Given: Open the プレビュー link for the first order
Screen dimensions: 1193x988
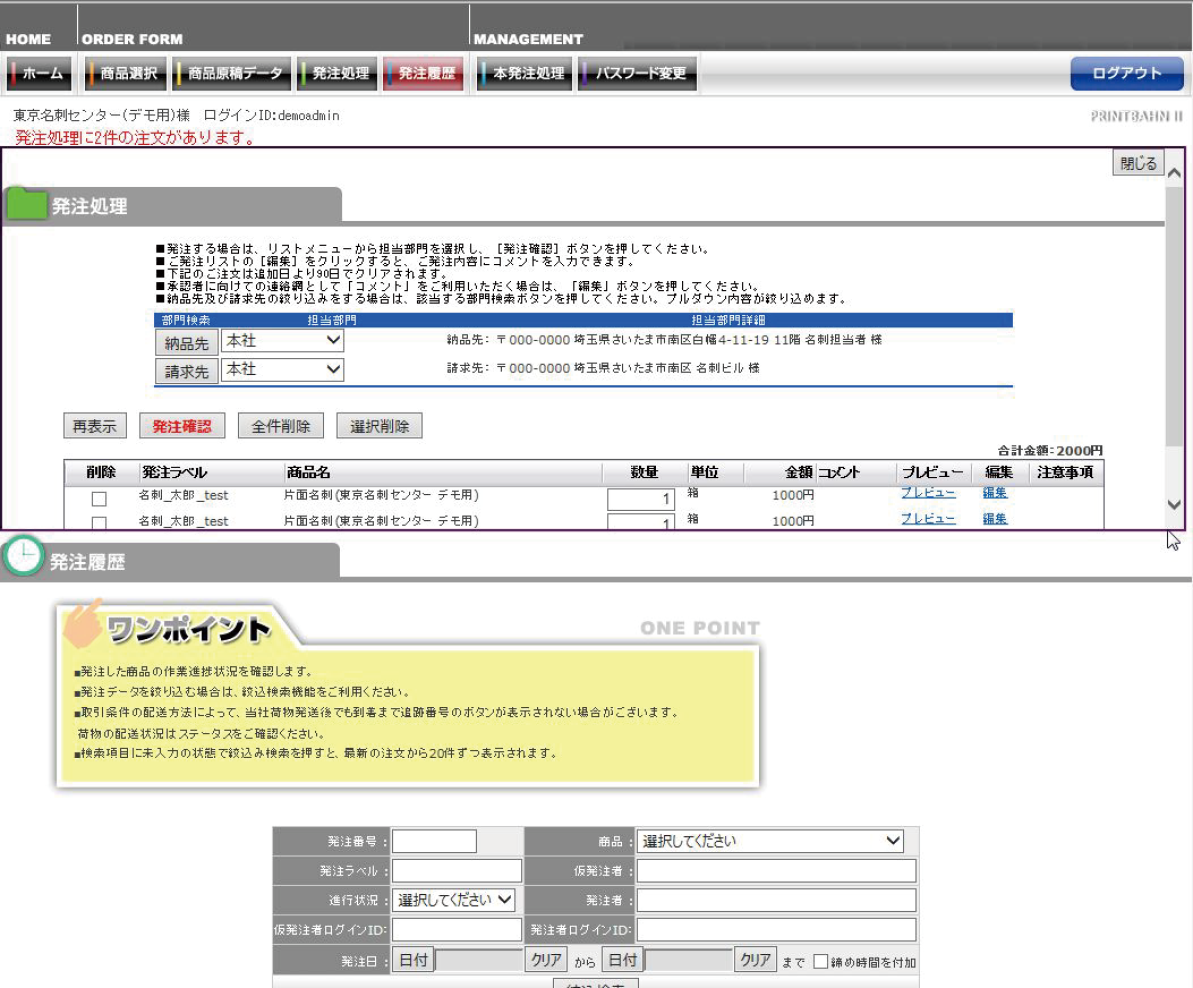Looking at the screenshot, I should 927,493.
